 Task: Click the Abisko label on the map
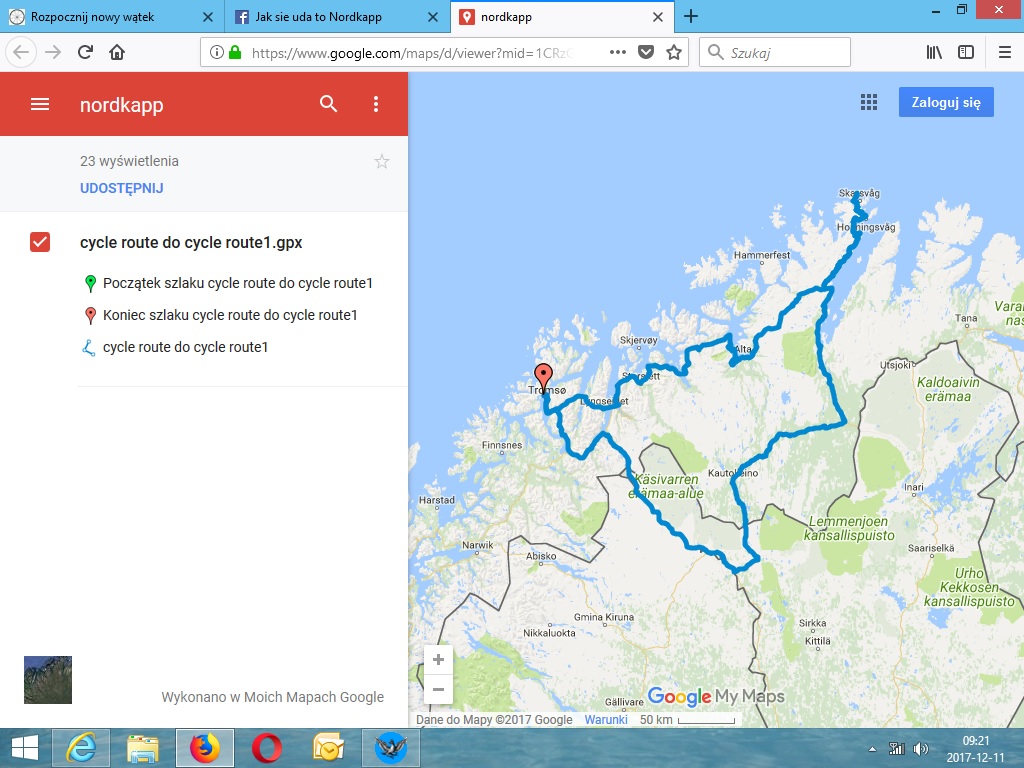pos(541,556)
